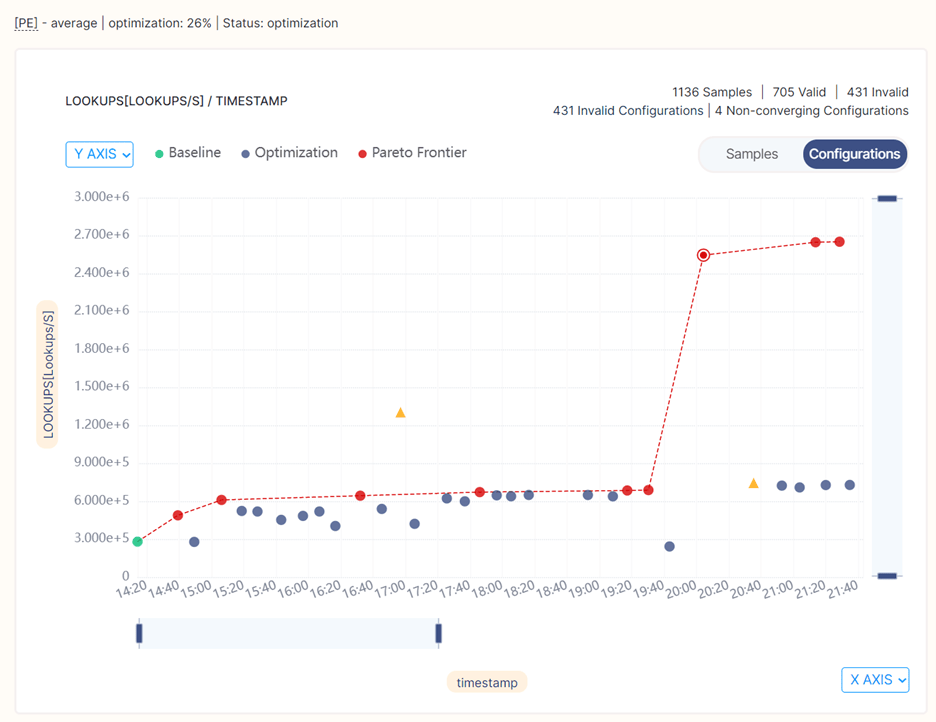The image size is (936, 722).
Task: Click the '431 Invalid' samples count
Action: pyautogui.click(x=878, y=92)
